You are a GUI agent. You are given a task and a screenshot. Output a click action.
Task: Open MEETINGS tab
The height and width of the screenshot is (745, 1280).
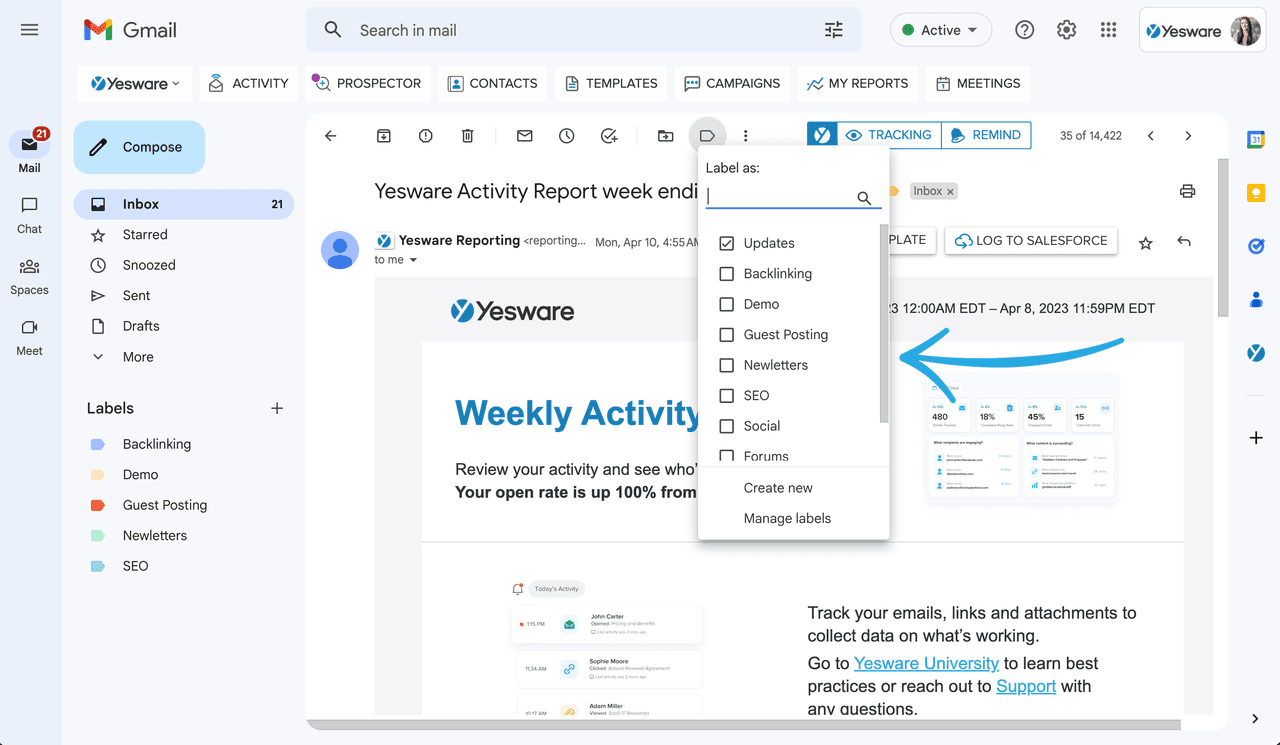coord(978,84)
